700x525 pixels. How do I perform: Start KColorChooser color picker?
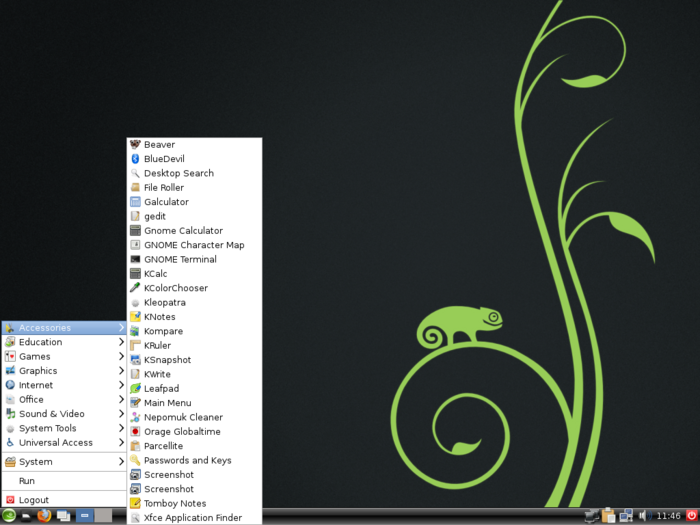click(175, 288)
